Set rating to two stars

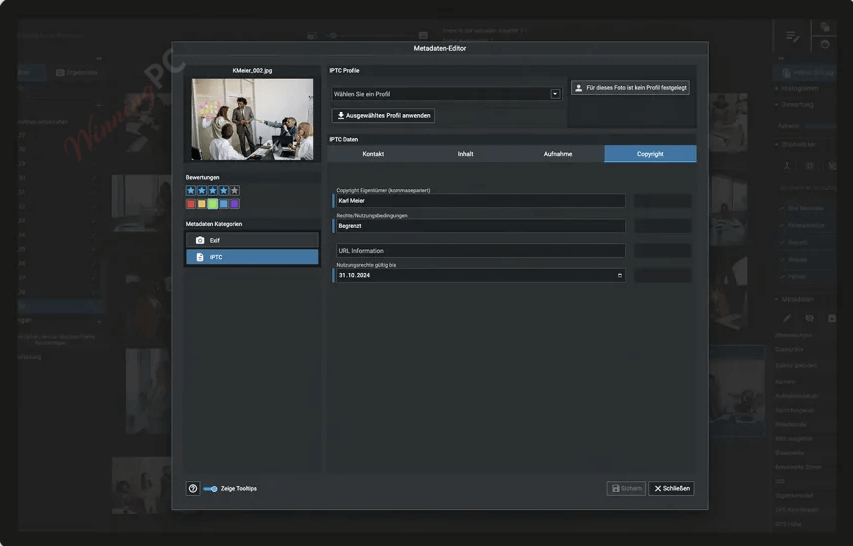tap(202, 190)
